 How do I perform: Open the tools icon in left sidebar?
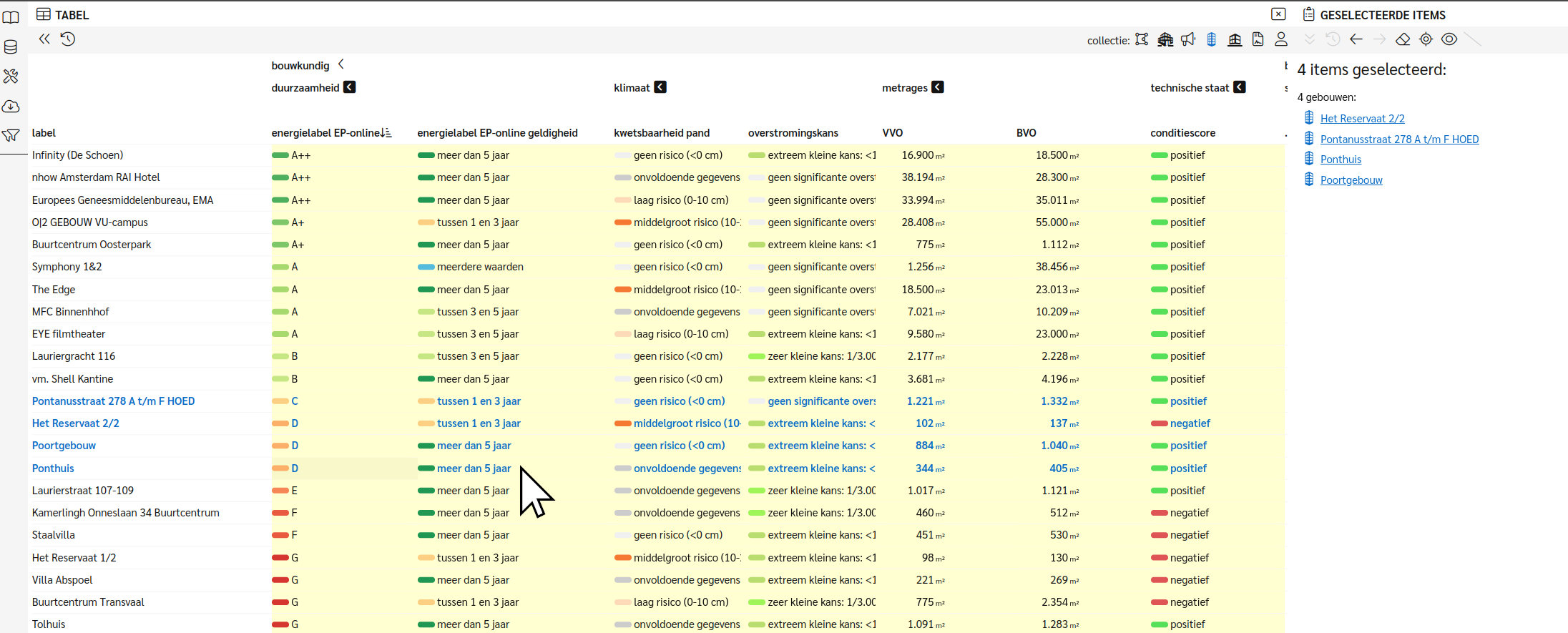tap(11, 77)
